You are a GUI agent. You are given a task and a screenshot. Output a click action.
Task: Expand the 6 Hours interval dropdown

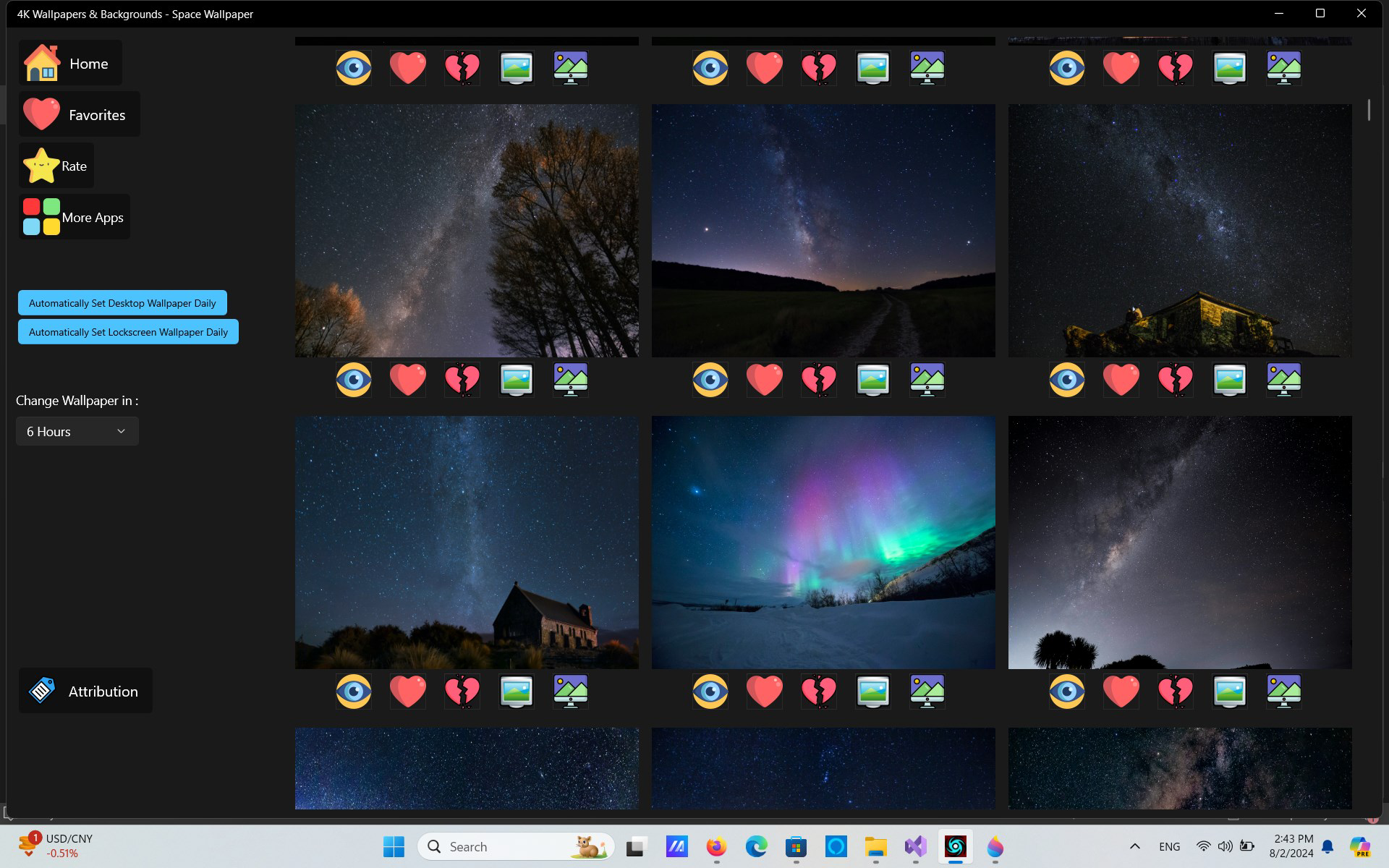tap(77, 431)
